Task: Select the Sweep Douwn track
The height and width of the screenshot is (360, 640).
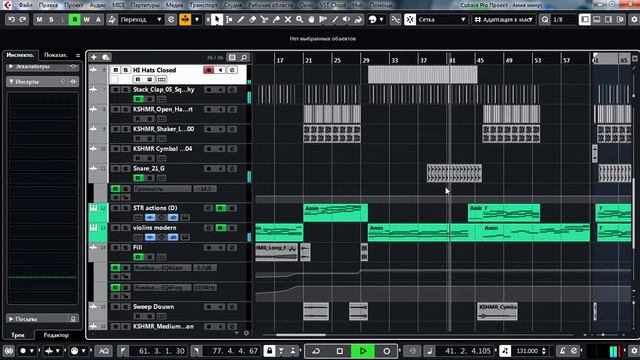Action: tap(153, 307)
